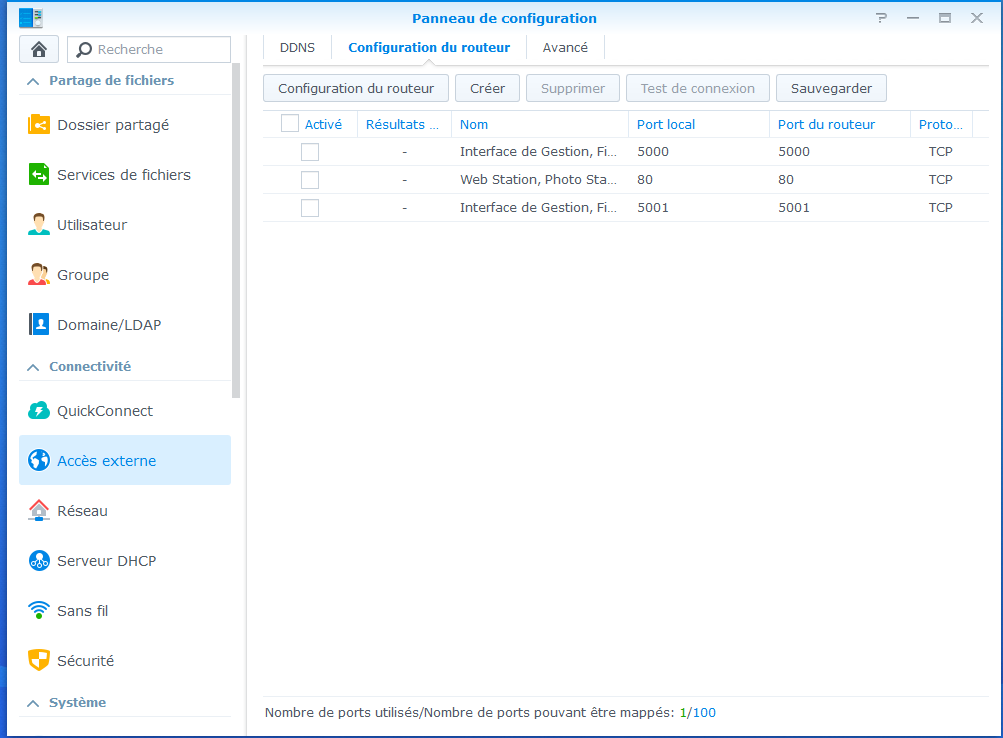Enable the port 5000 rule checkbox

[310, 152]
